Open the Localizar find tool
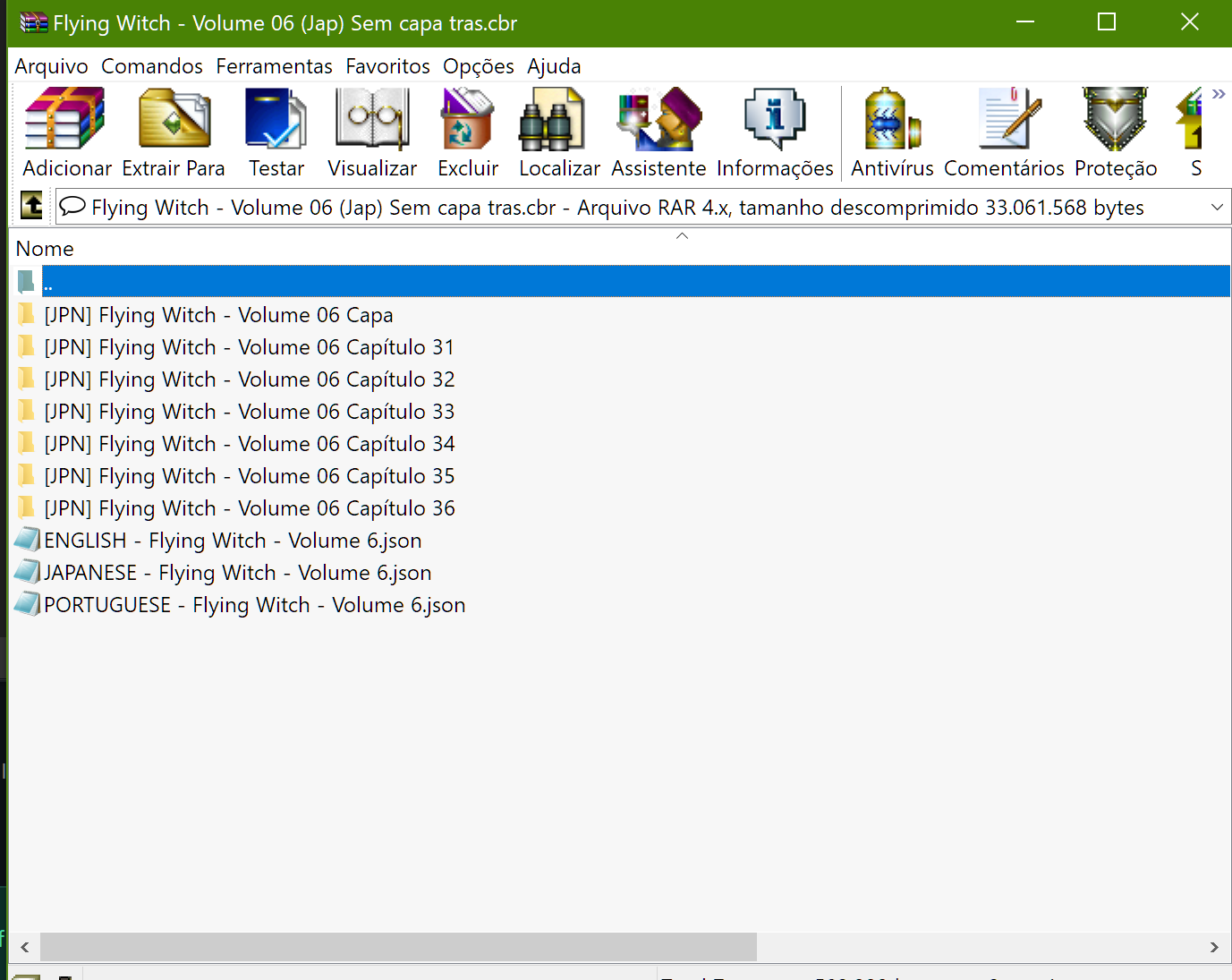The image size is (1232, 980). [x=559, y=132]
